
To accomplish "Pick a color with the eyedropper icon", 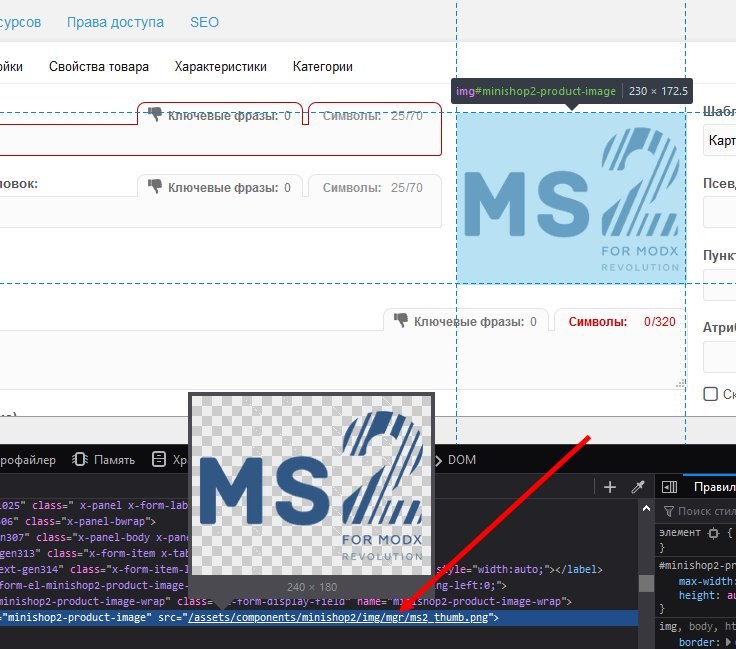I will click(x=638, y=487).
